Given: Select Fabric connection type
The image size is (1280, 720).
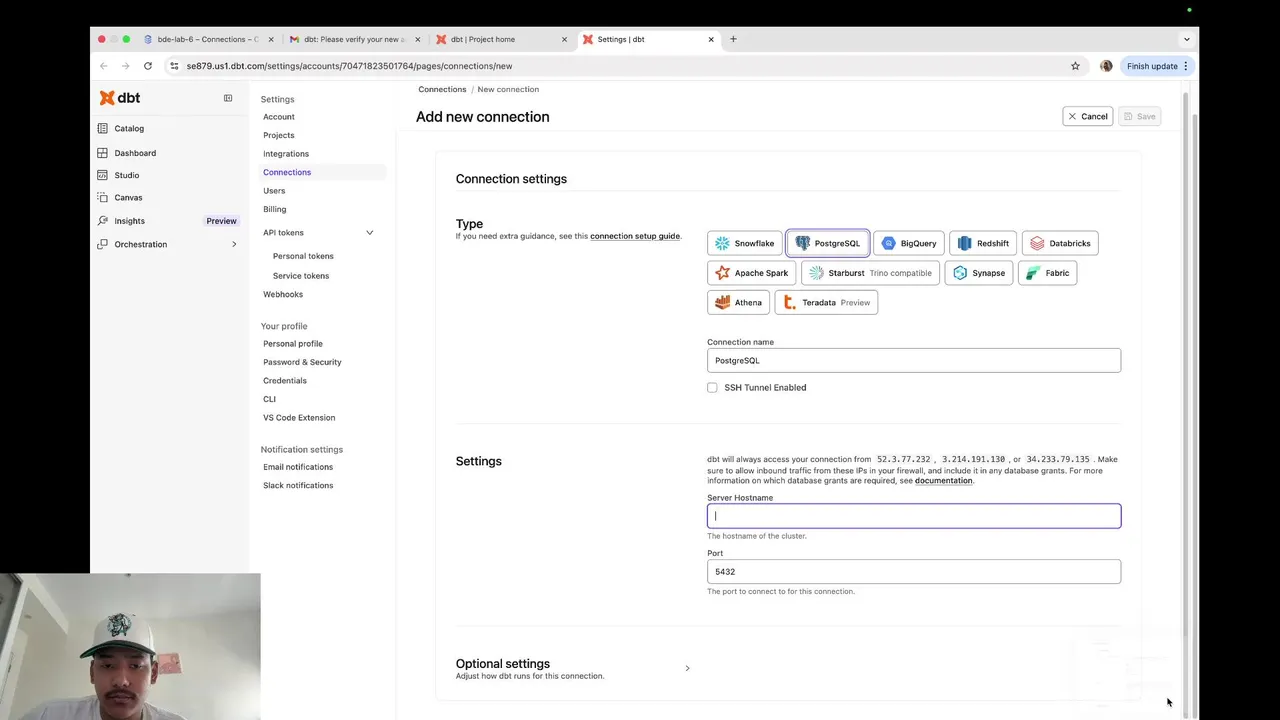Looking at the screenshot, I should click(1047, 273).
